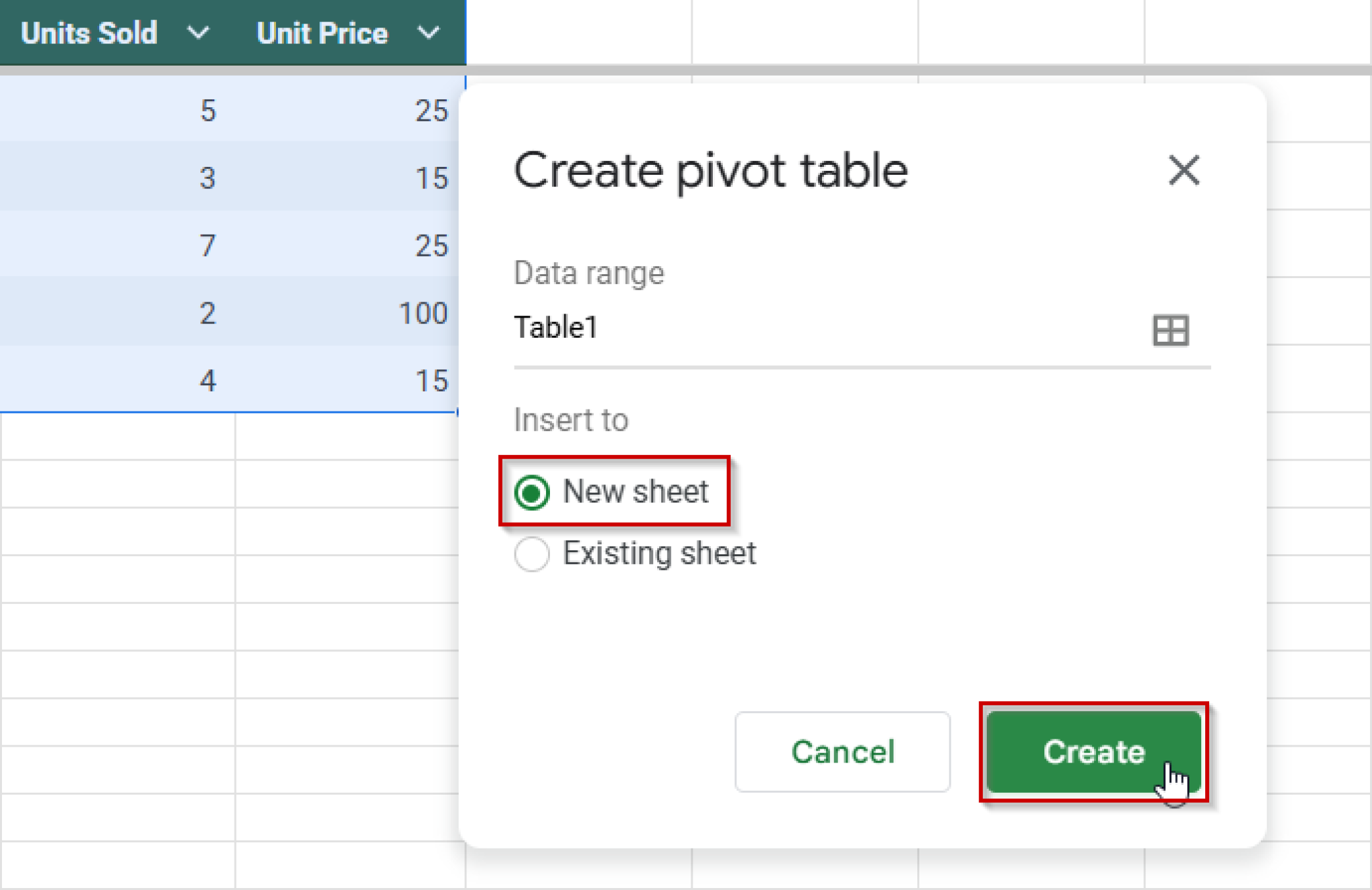This screenshot has height=890, width=1372.
Task: Click the cell with value 2
Action: (x=208, y=313)
